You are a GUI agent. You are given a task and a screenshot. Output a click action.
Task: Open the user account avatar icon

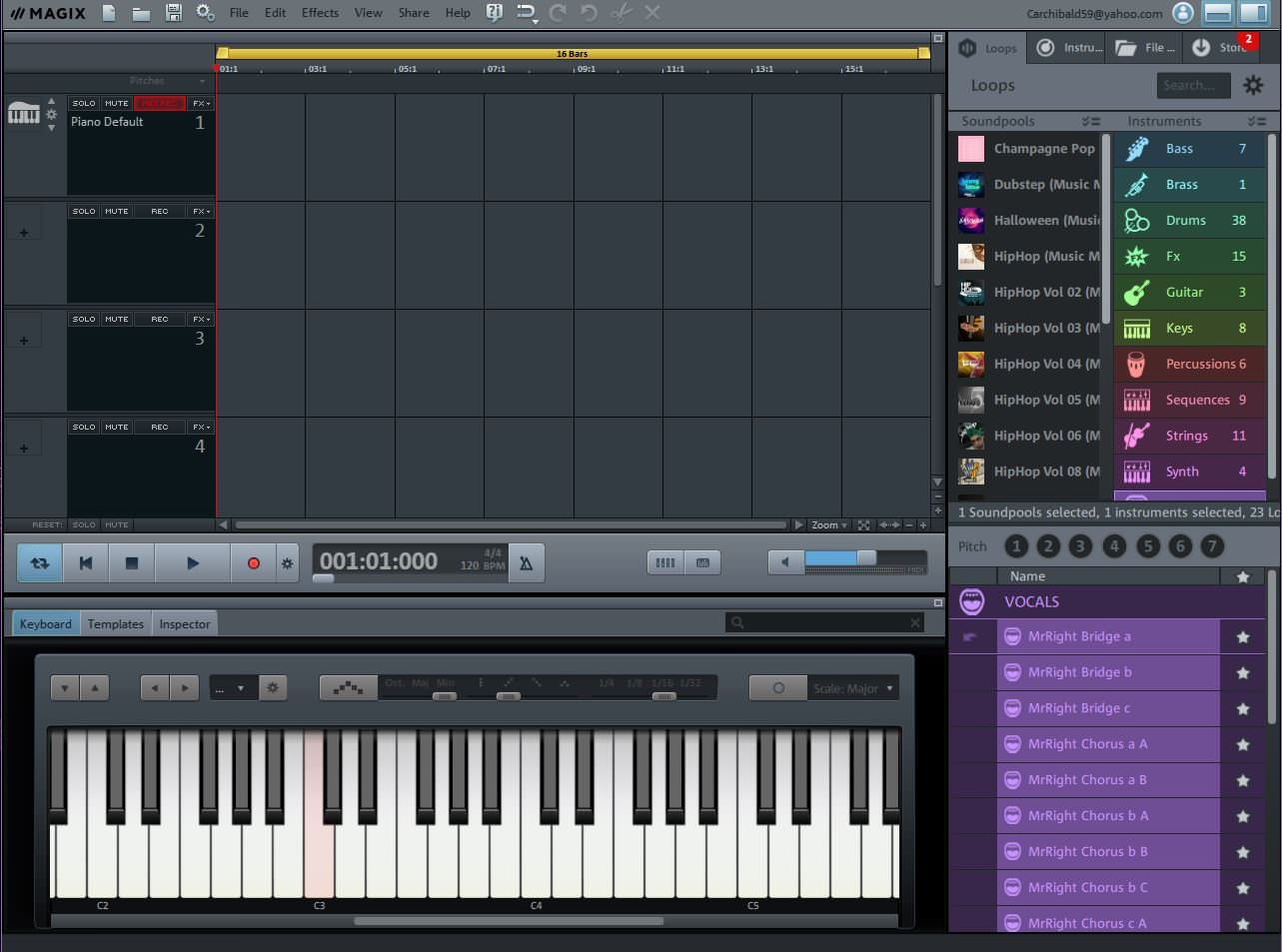tap(1183, 13)
